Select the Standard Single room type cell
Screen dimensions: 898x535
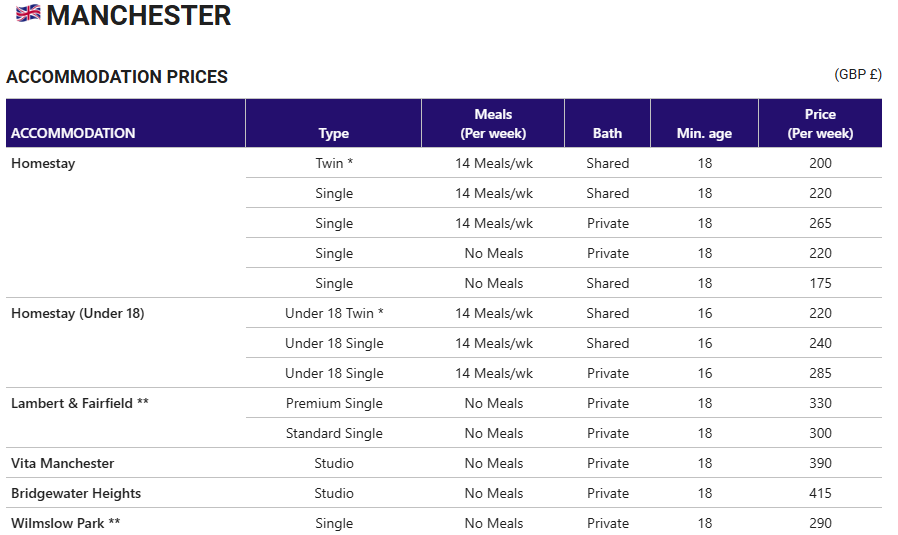pyautogui.click(x=334, y=434)
